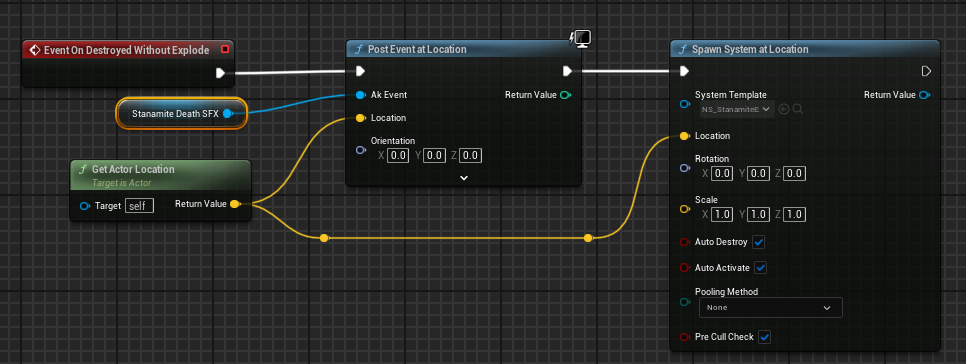Click the Auto Activate input pin
The width and height of the screenshot is (966, 364).
pyautogui.click(x=684, y=268)
